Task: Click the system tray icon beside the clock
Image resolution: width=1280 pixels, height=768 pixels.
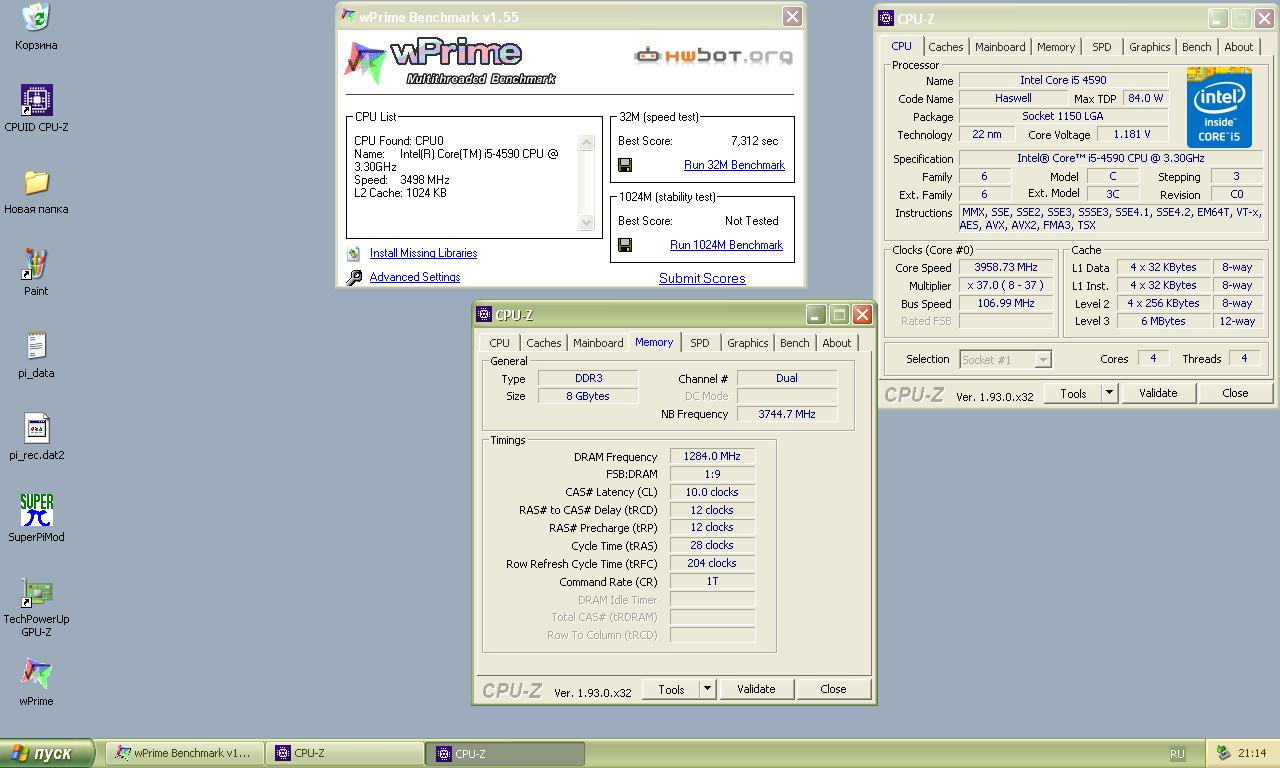Action: (x=1223, y=753)
